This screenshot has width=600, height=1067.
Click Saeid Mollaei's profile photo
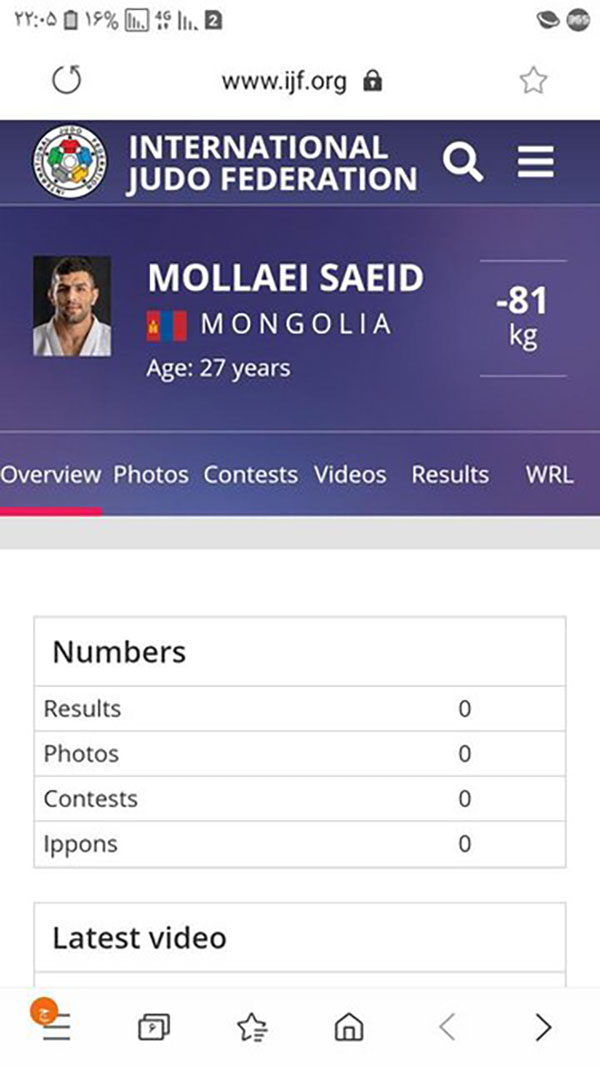(x=72, y=306)
